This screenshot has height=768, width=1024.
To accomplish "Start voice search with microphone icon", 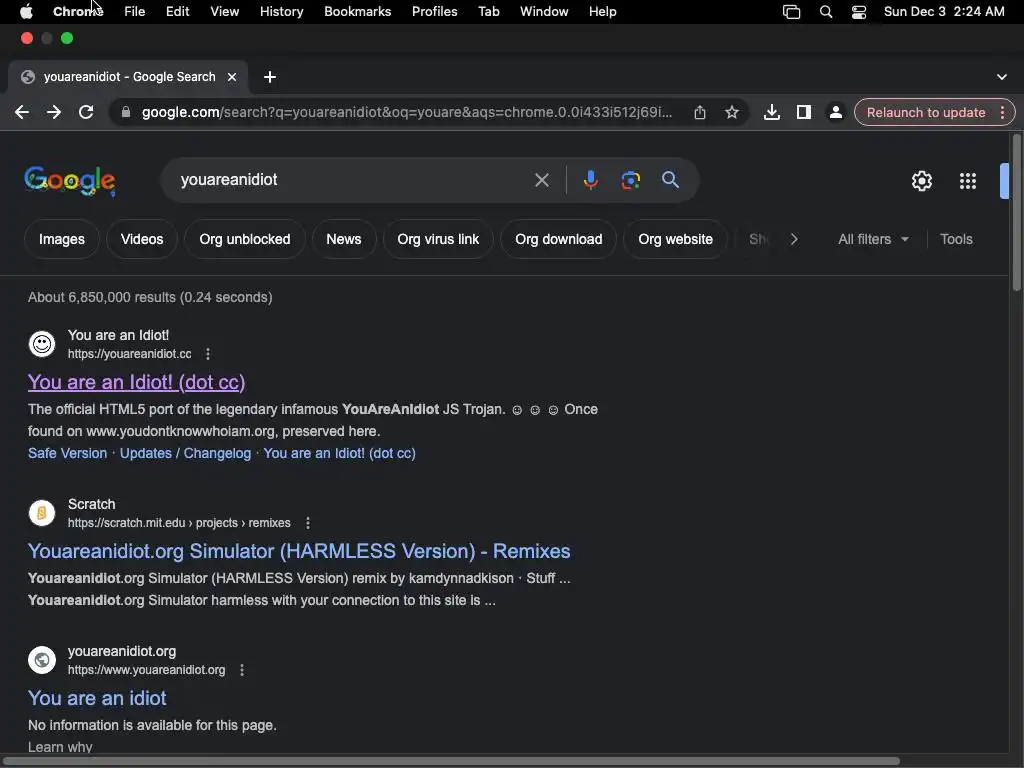I will pyautogui.click(x=590, y=180).
